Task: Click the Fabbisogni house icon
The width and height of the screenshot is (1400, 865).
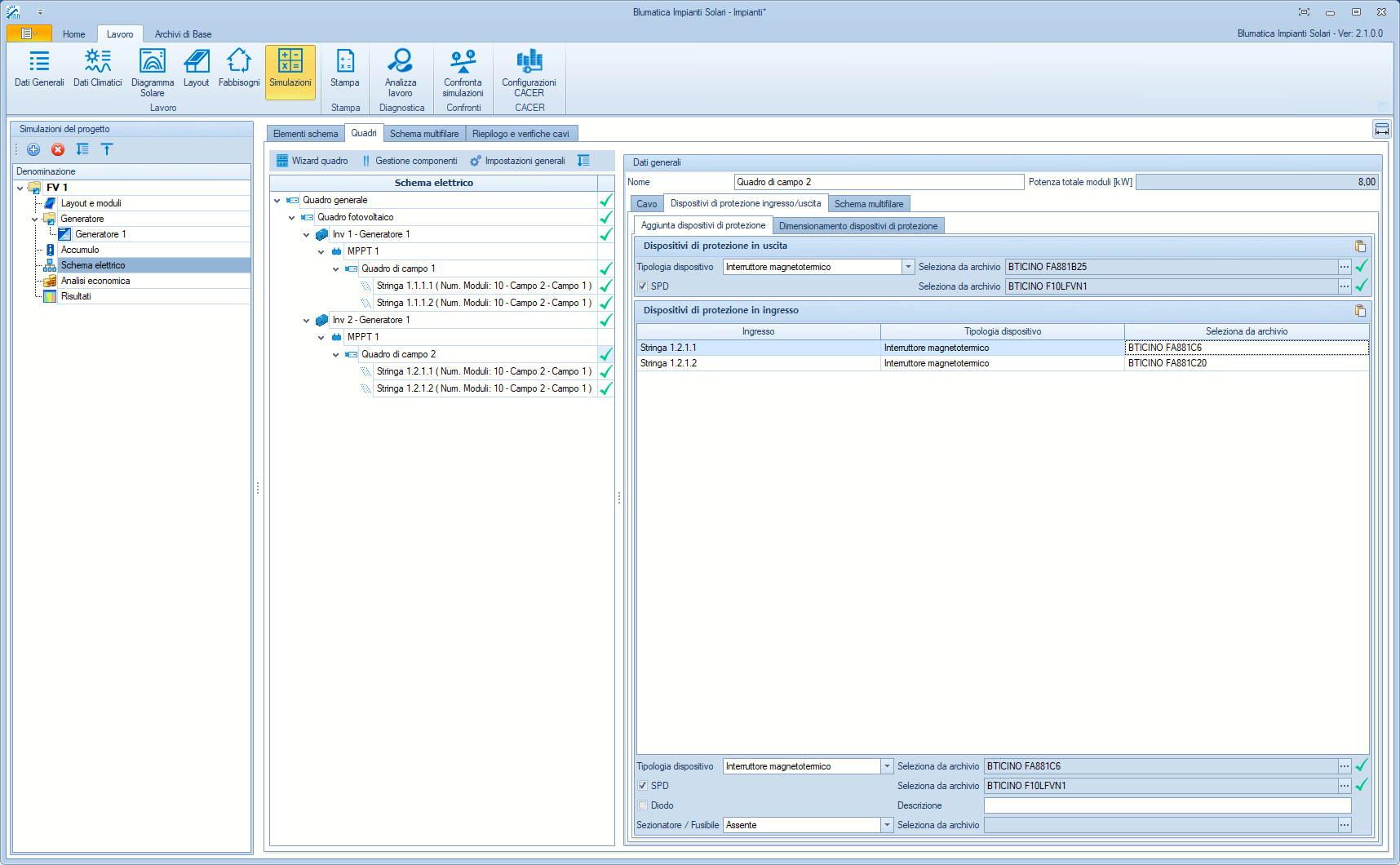Action: (239, 61)
